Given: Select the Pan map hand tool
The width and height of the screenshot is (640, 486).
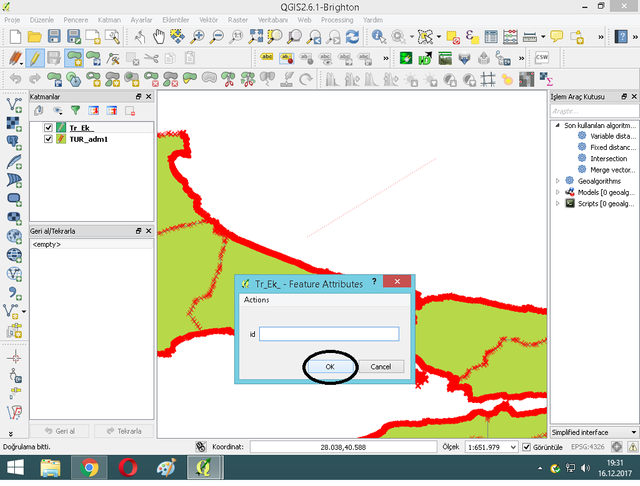Looking at the screenshot, I should 159,37.
